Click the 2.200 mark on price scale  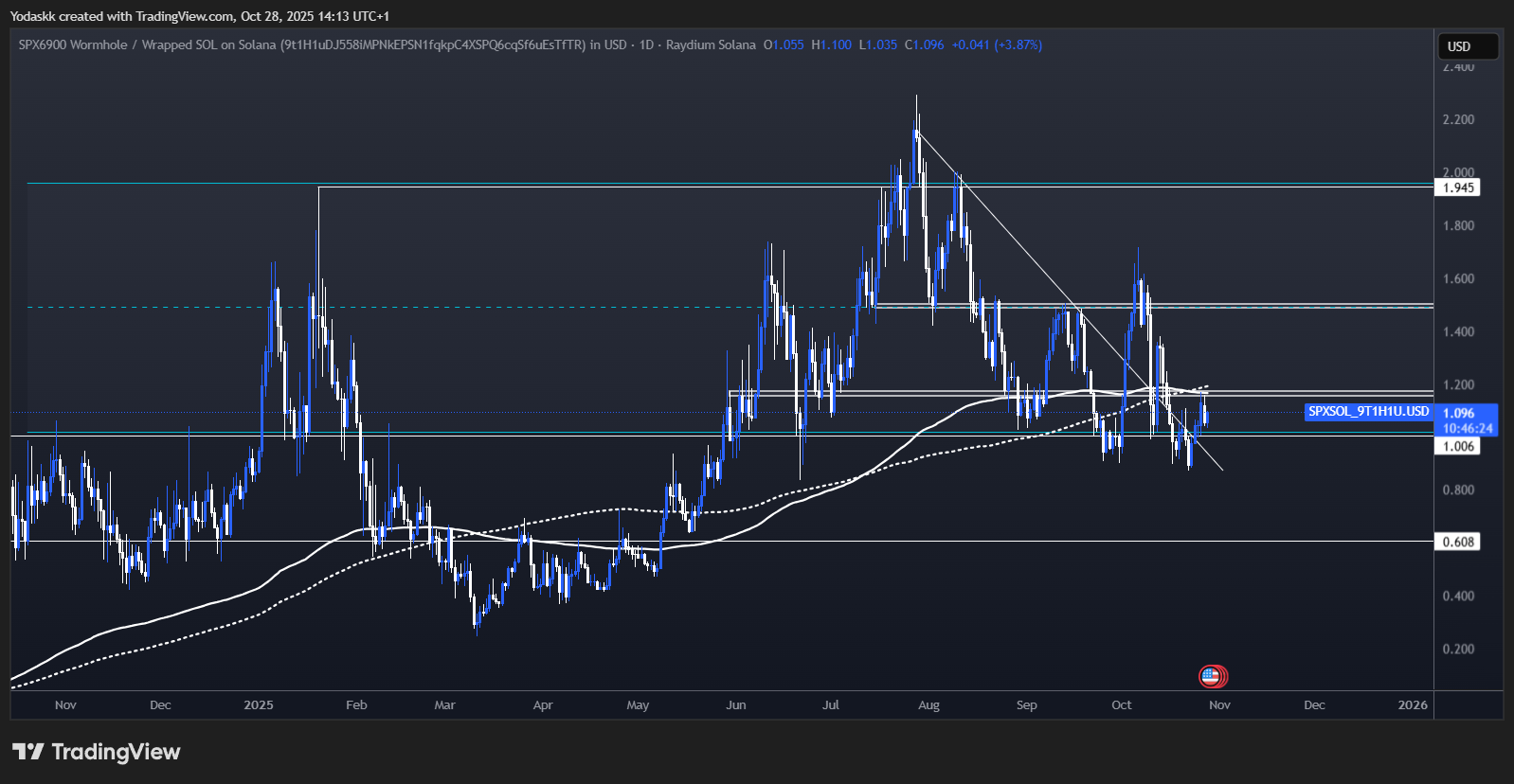coord(1458,119)
